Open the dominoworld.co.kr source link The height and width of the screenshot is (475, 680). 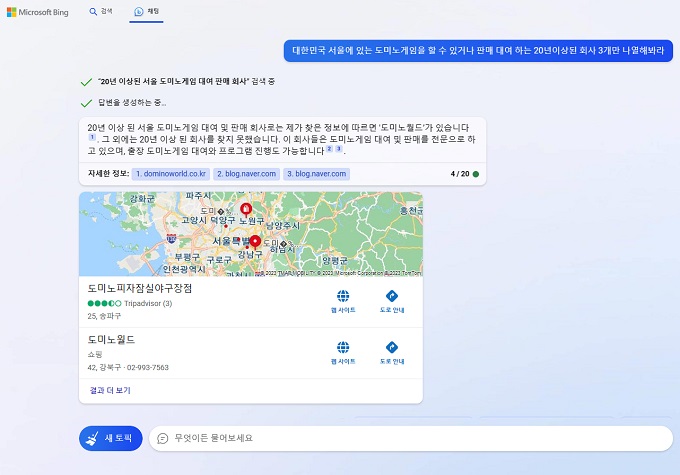coord(171,174)
